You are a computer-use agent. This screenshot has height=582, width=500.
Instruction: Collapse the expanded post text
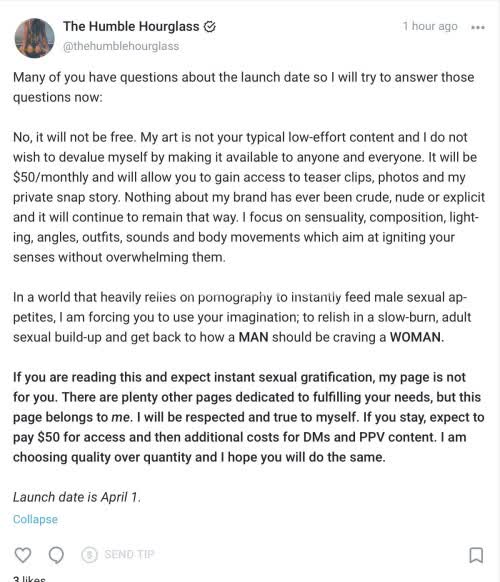click(35, 519)
